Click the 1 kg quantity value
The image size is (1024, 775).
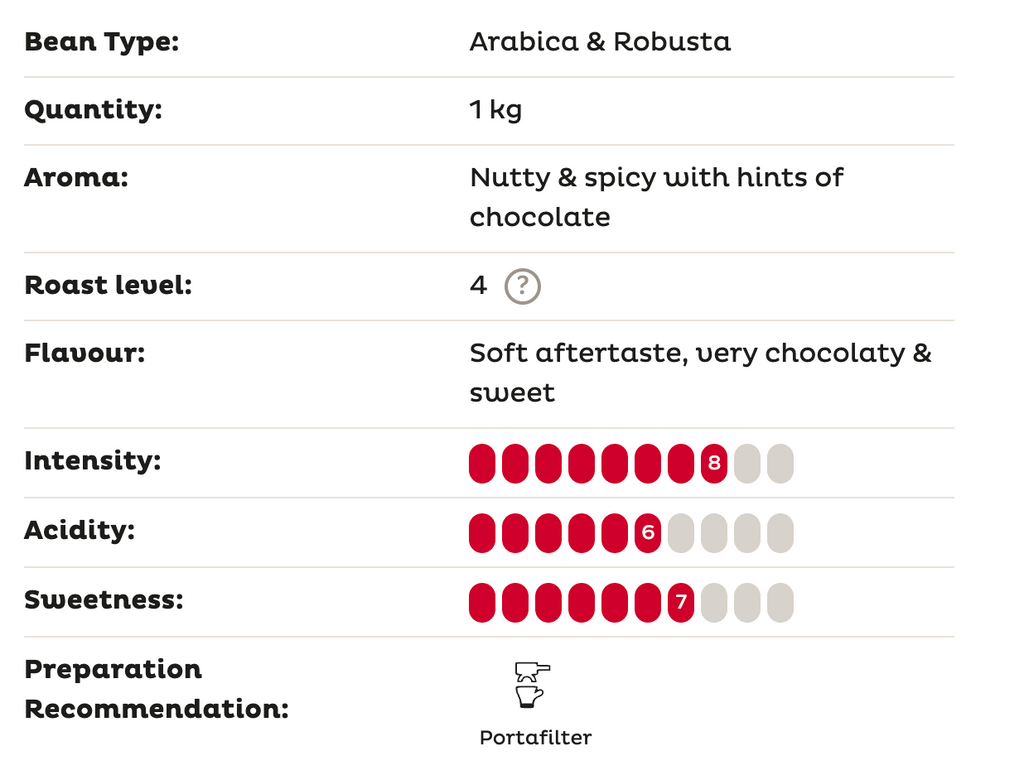(496, 109)
